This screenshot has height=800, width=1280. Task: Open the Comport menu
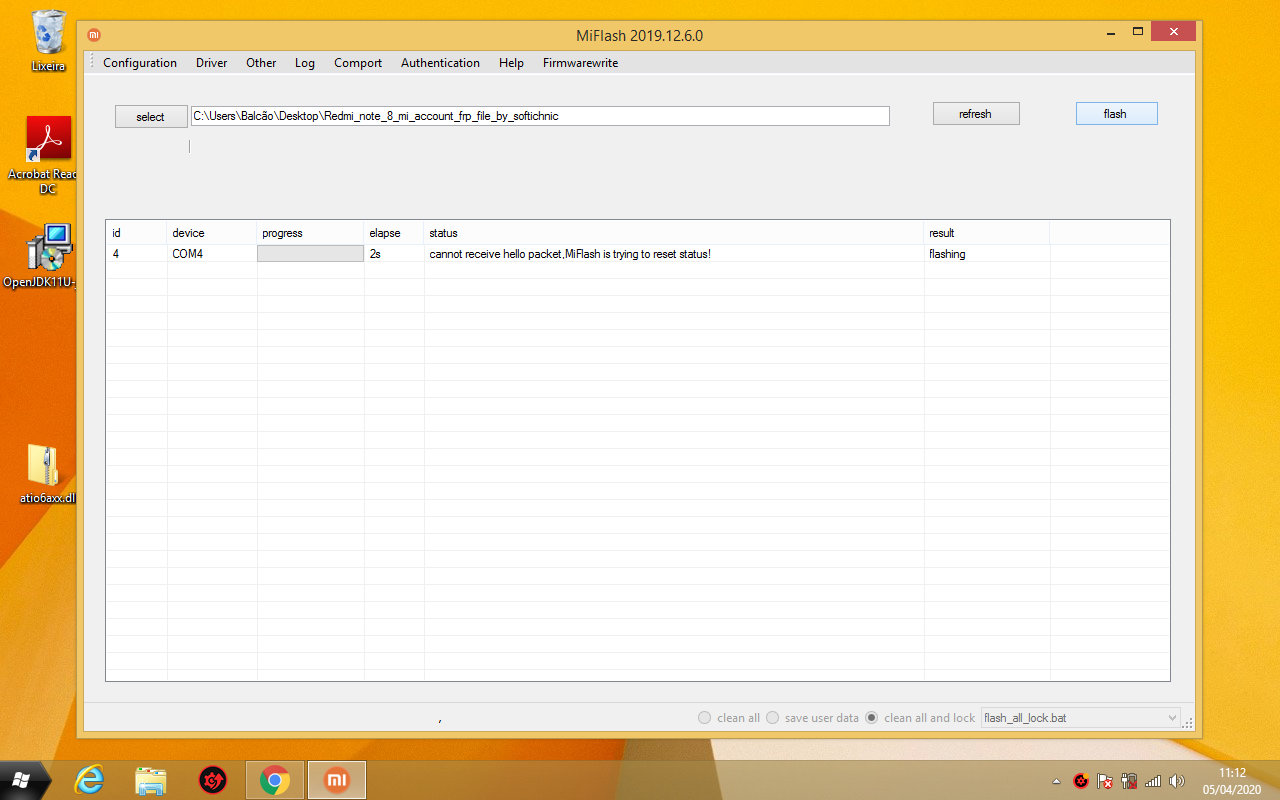click(x=358, y=62)
